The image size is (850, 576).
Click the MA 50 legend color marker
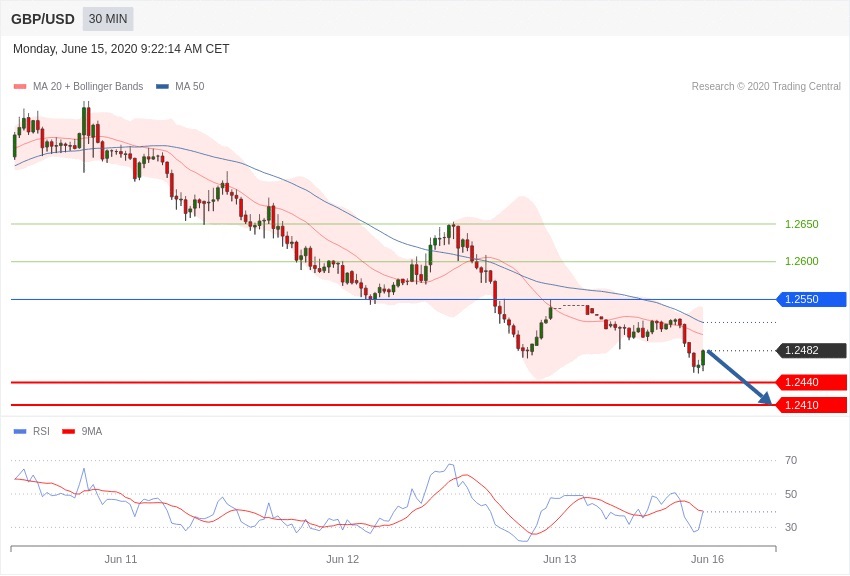[162, 87]
